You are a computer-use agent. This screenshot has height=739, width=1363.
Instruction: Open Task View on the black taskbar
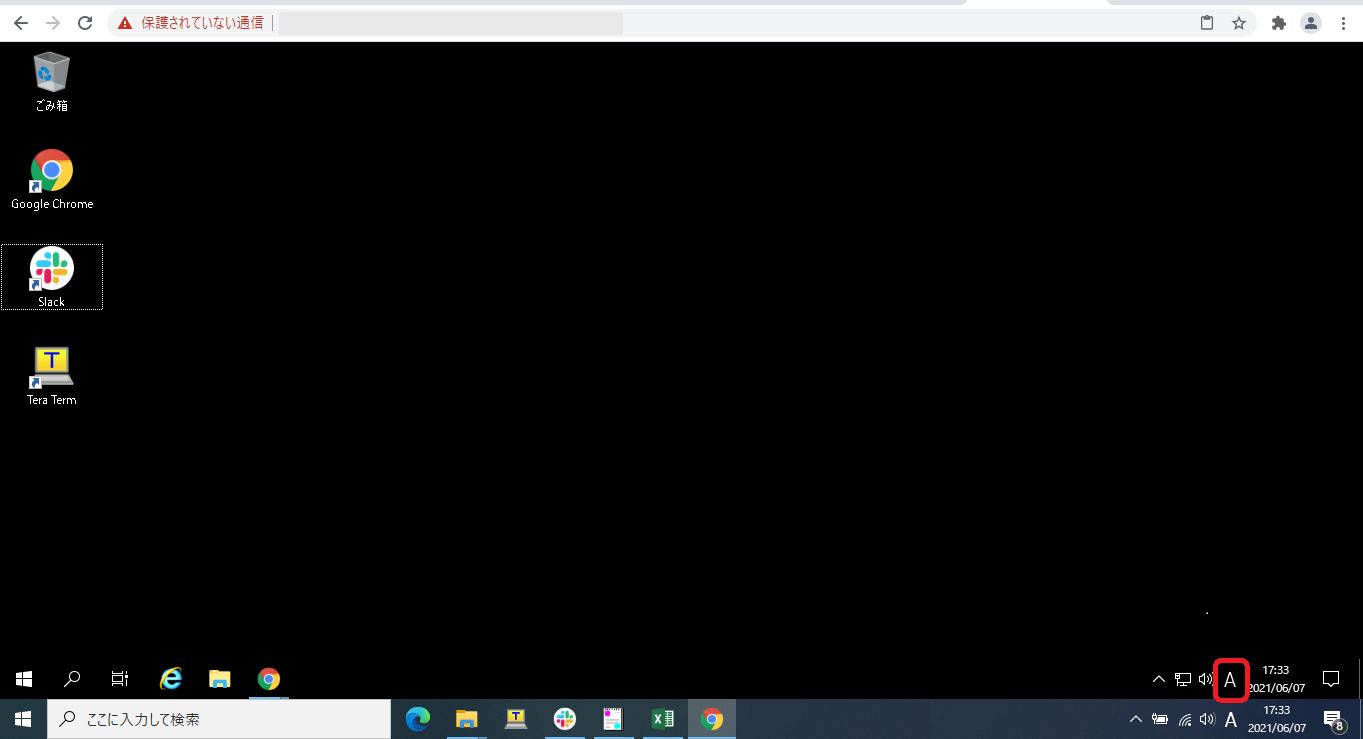pyautogui.click(x=119, y=679)
